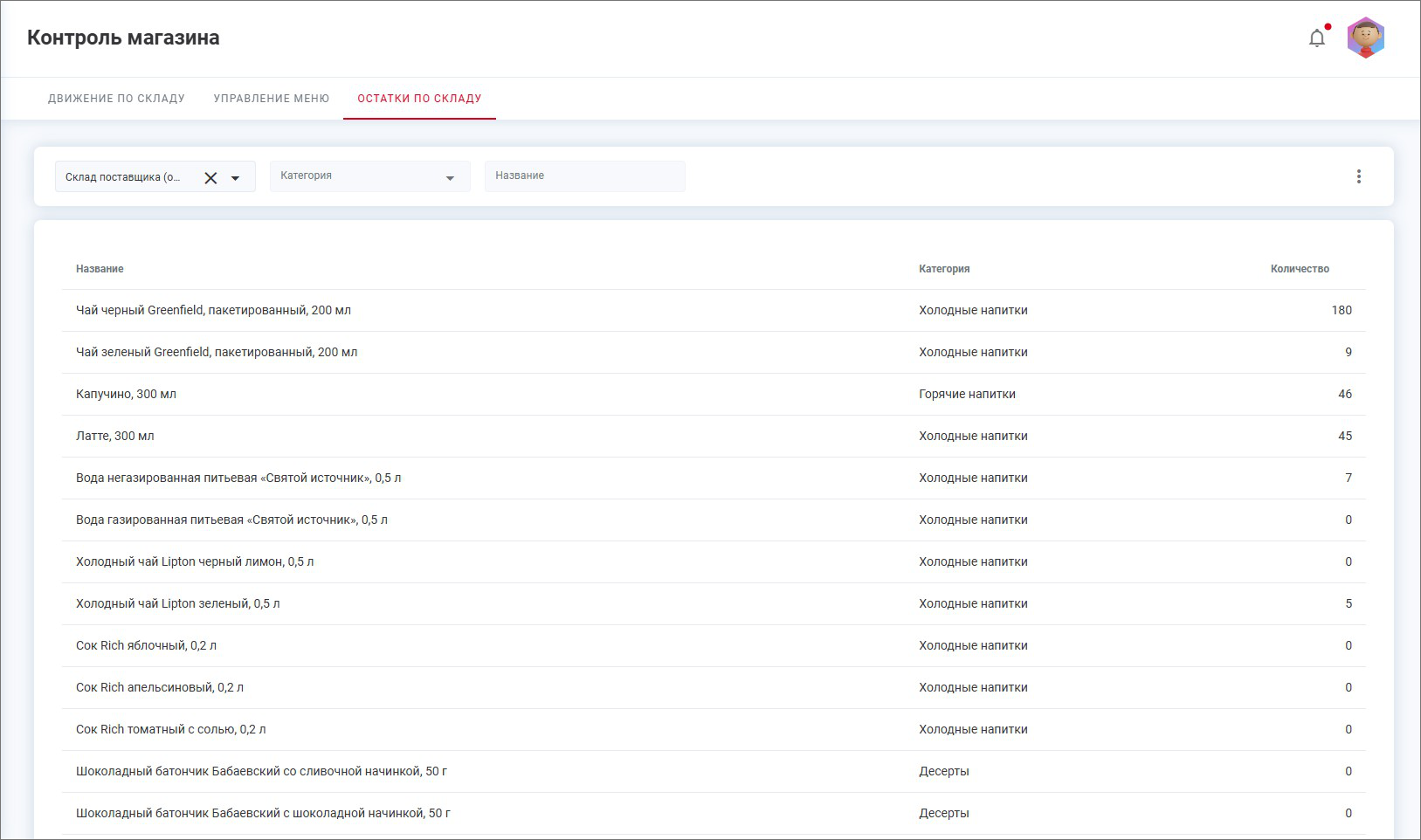This screenshot has width=1421, height=840.
Task: Sort by Название column header
Action: (x=100, y=269)
